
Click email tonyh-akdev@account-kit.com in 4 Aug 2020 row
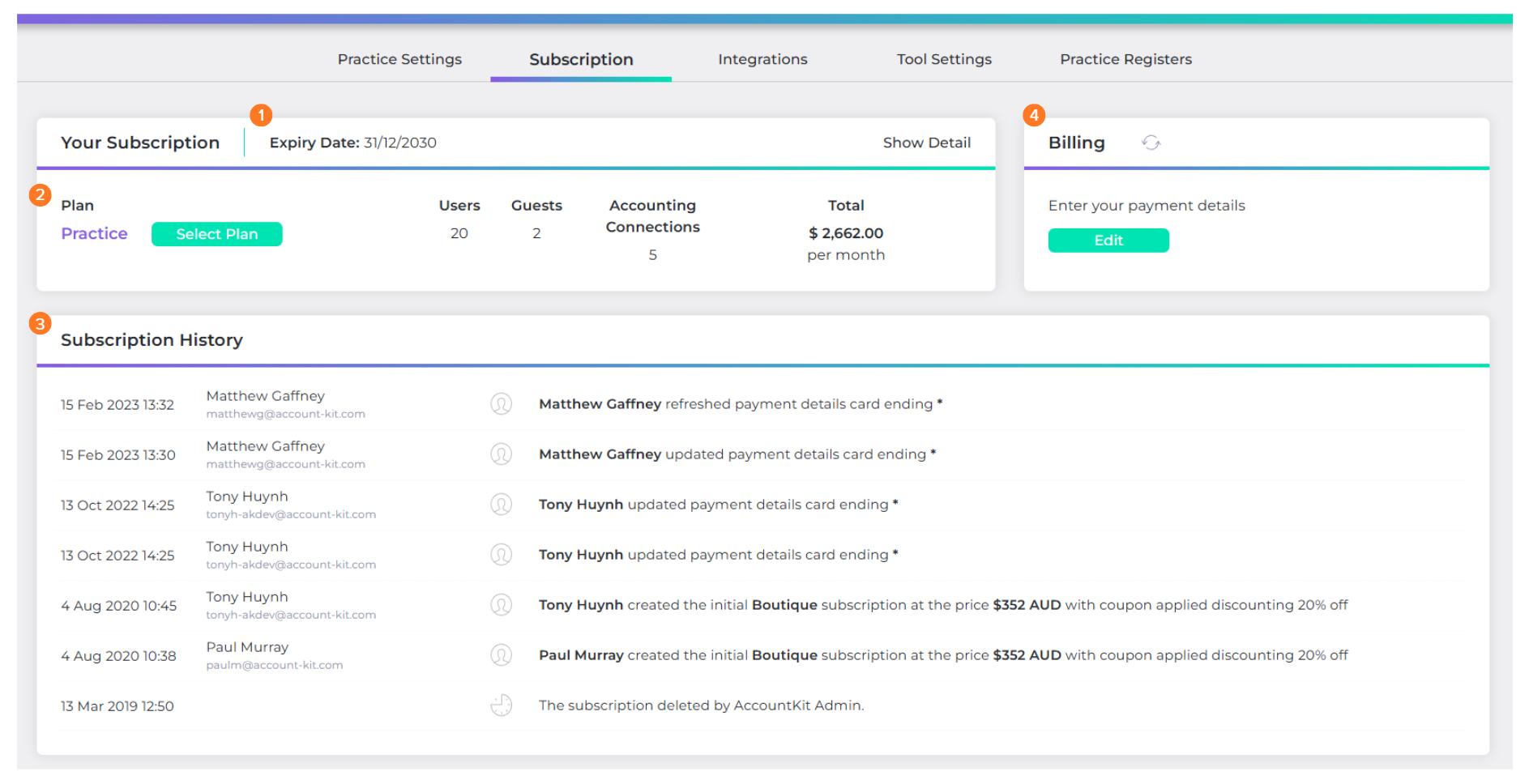291,615
